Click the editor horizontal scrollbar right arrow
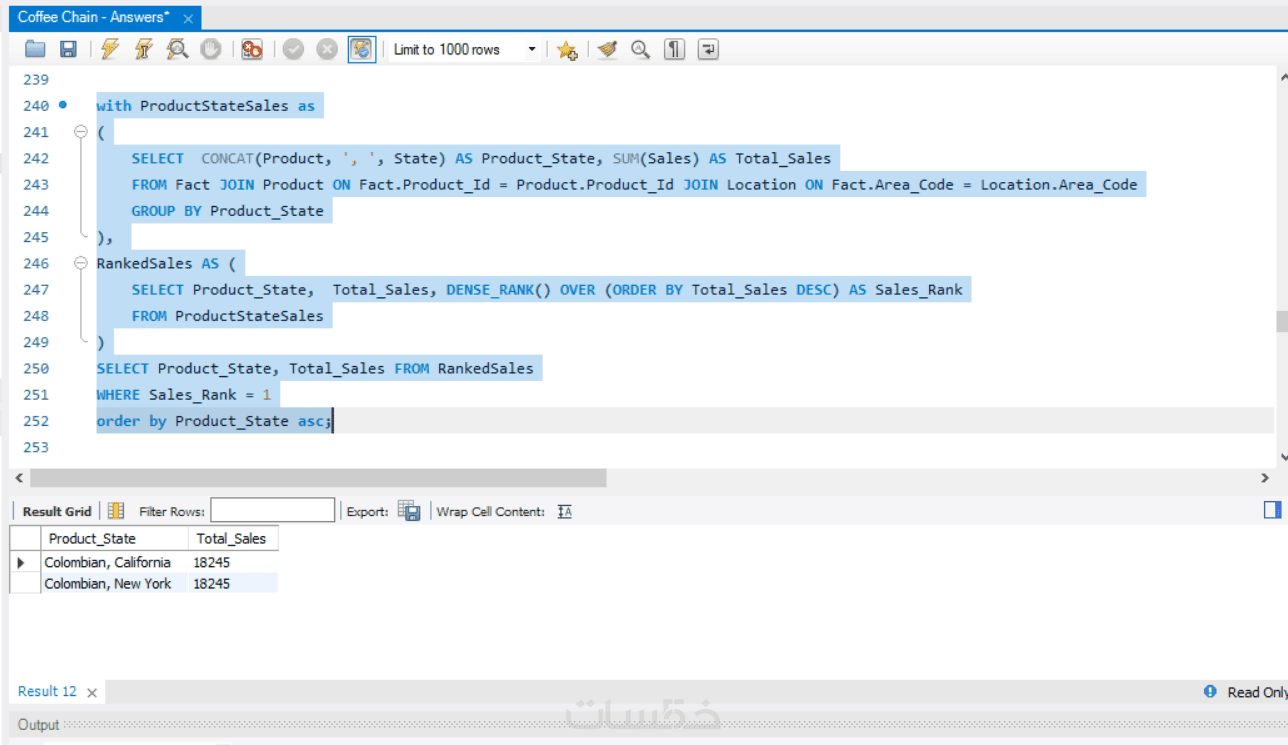This screenshot has height=745, width=1288. pos(1265,478)
